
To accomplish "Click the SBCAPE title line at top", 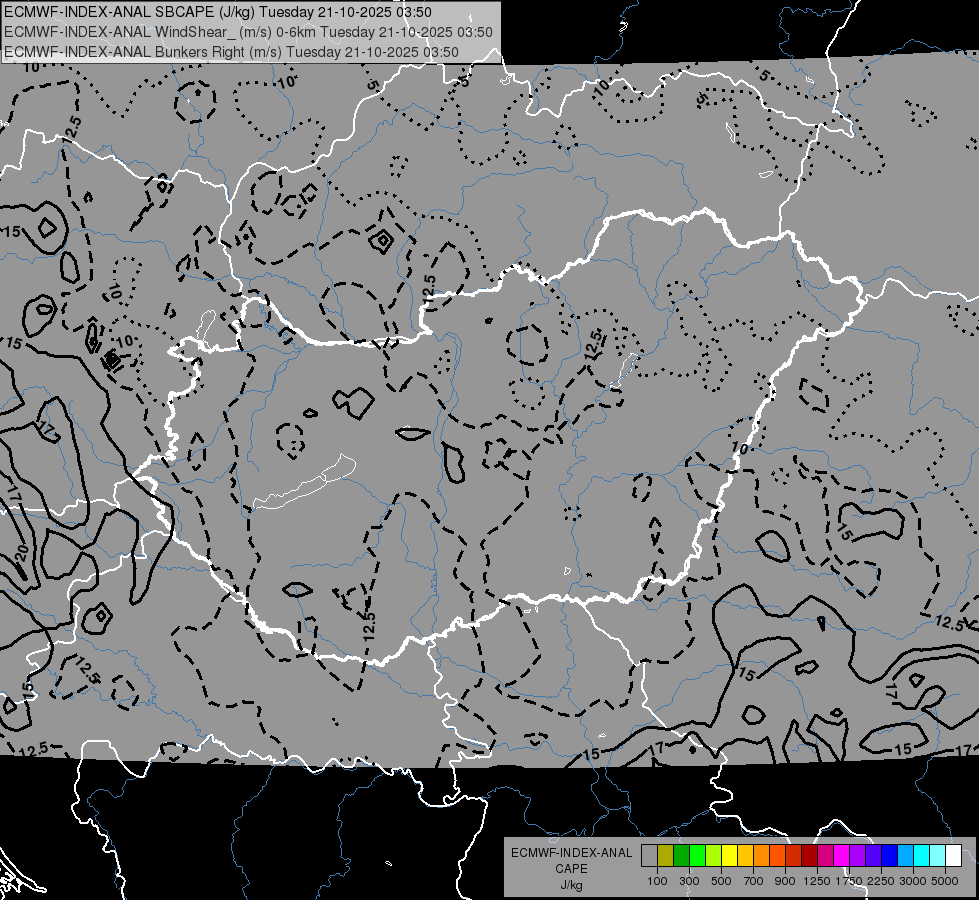I will [x=218, y=12].
